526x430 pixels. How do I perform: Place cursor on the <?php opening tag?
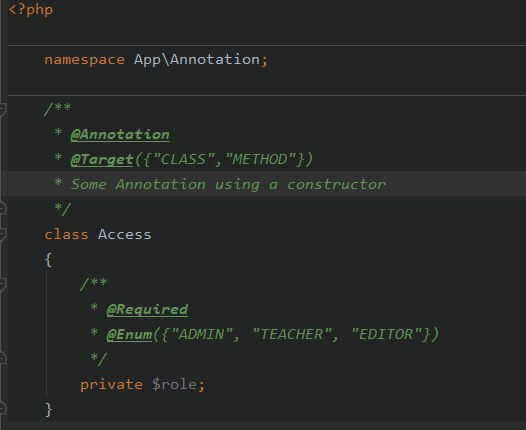[x=31, y=9]
